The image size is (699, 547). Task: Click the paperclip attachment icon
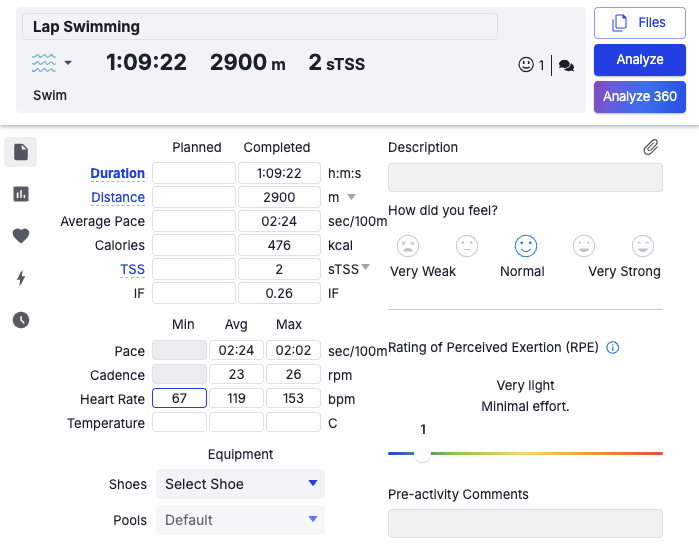click(x=651, y=147)
